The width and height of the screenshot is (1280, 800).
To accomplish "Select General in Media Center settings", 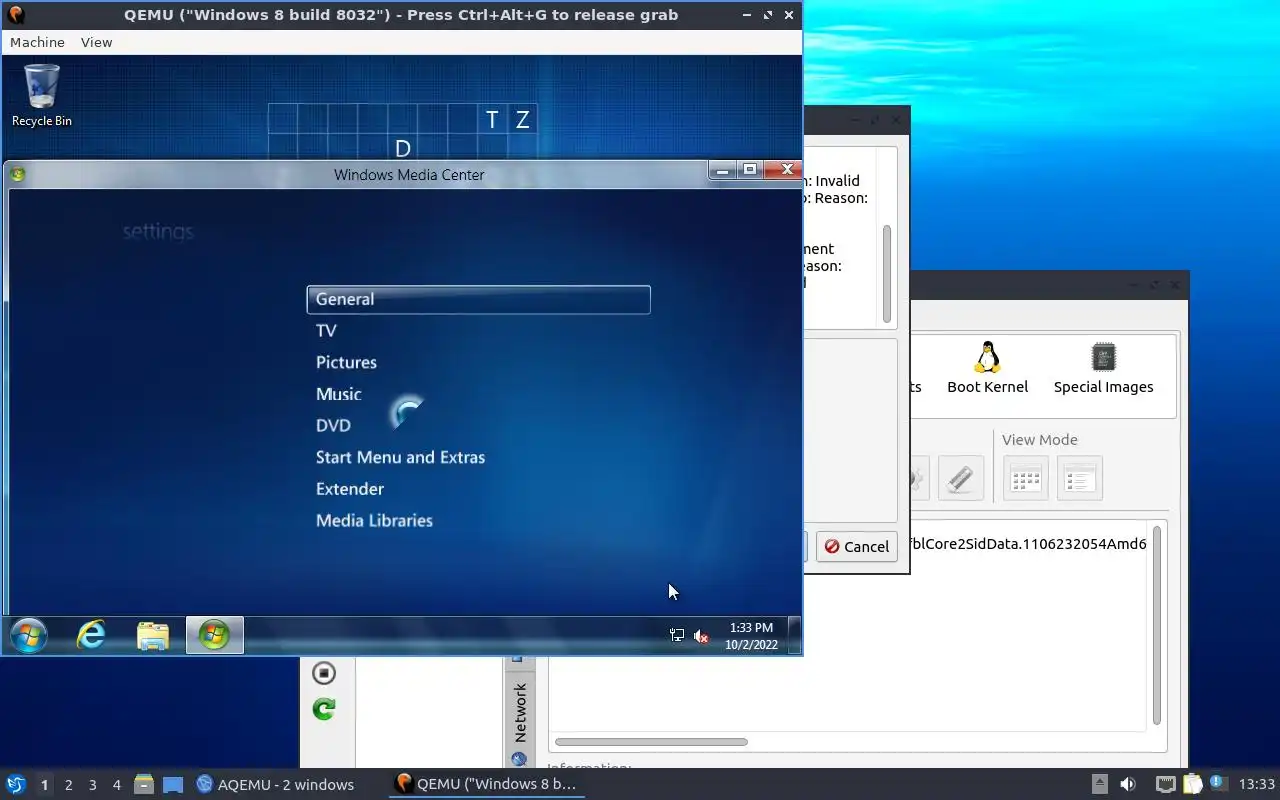I will coord(478,299).
